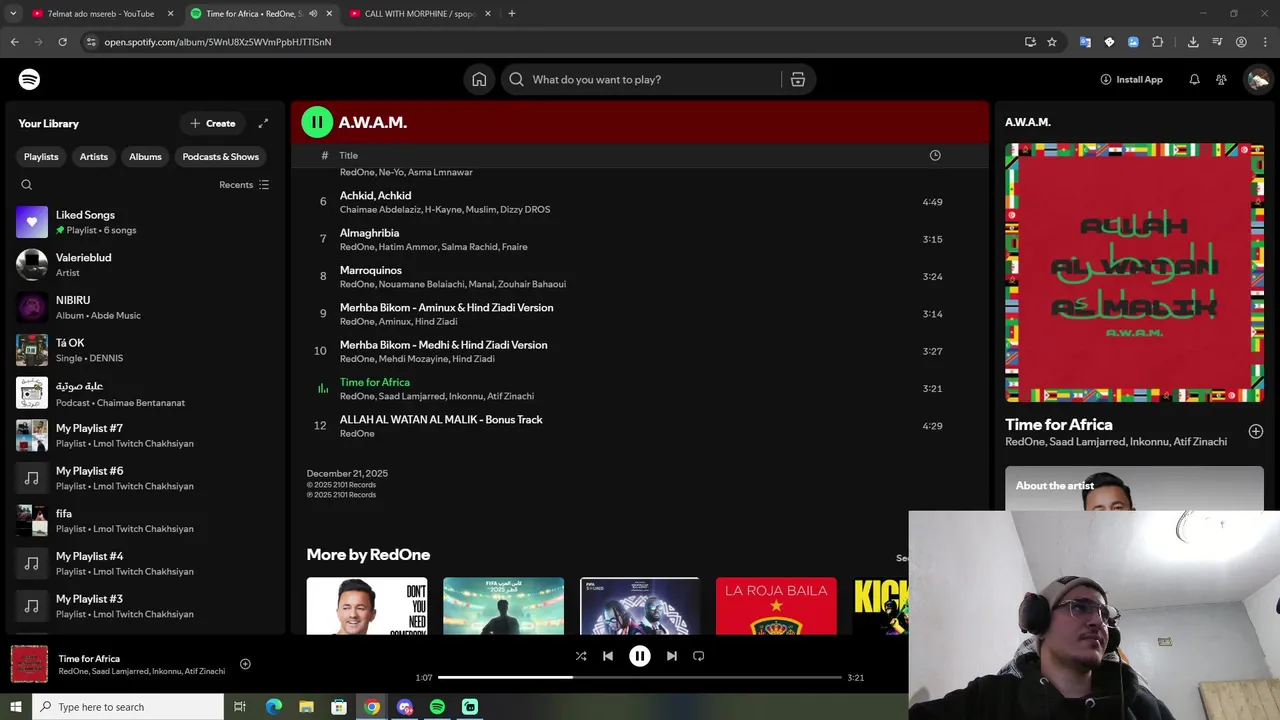
Task: Open artist link Mehdi Mozayine
Action: pyautogui.click(x=413, y=359)
